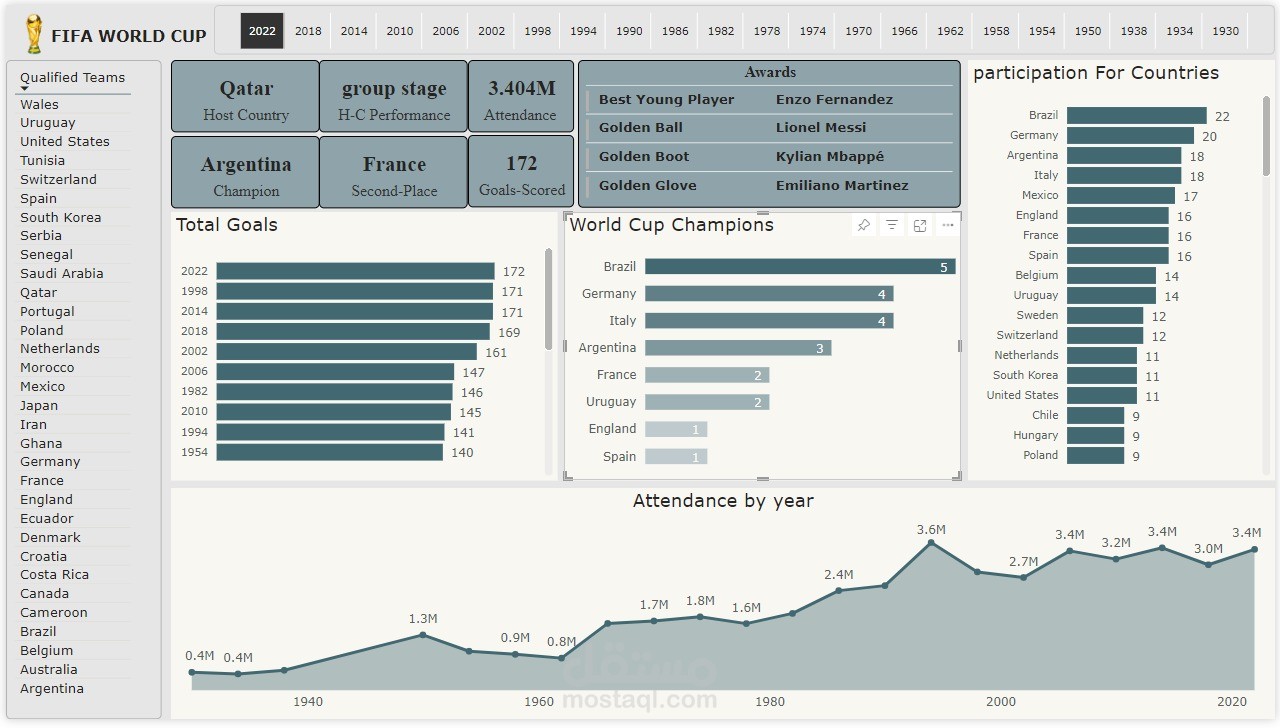Click Kylian Mbappé Golden Boot winner
1280x728 pixels.
pos(830,157)
